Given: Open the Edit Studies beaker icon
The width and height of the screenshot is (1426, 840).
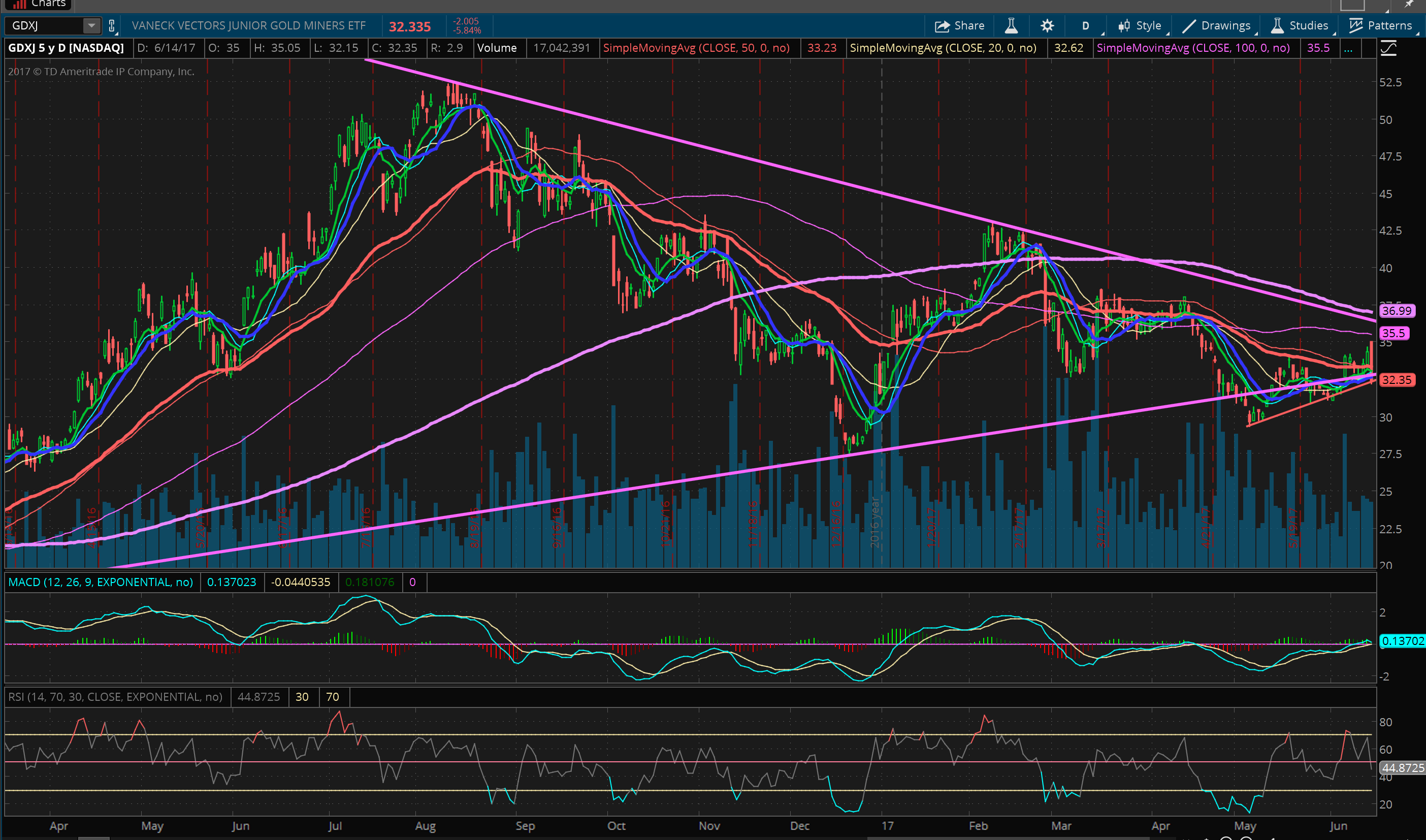Looking at the screenshot, I should pos(1011,26).
